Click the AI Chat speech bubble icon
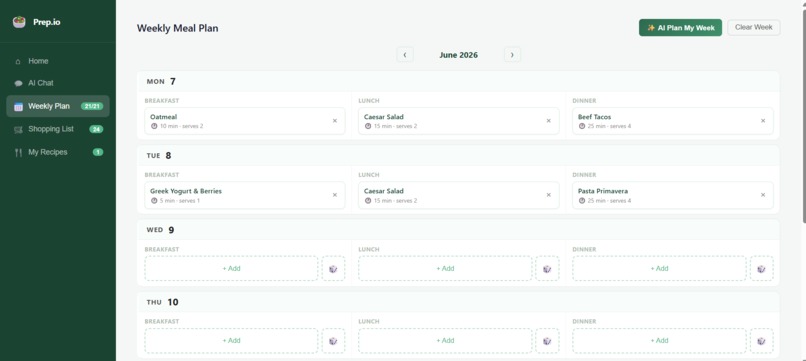Viewport: 806px width, 361px height. [19, 83]
